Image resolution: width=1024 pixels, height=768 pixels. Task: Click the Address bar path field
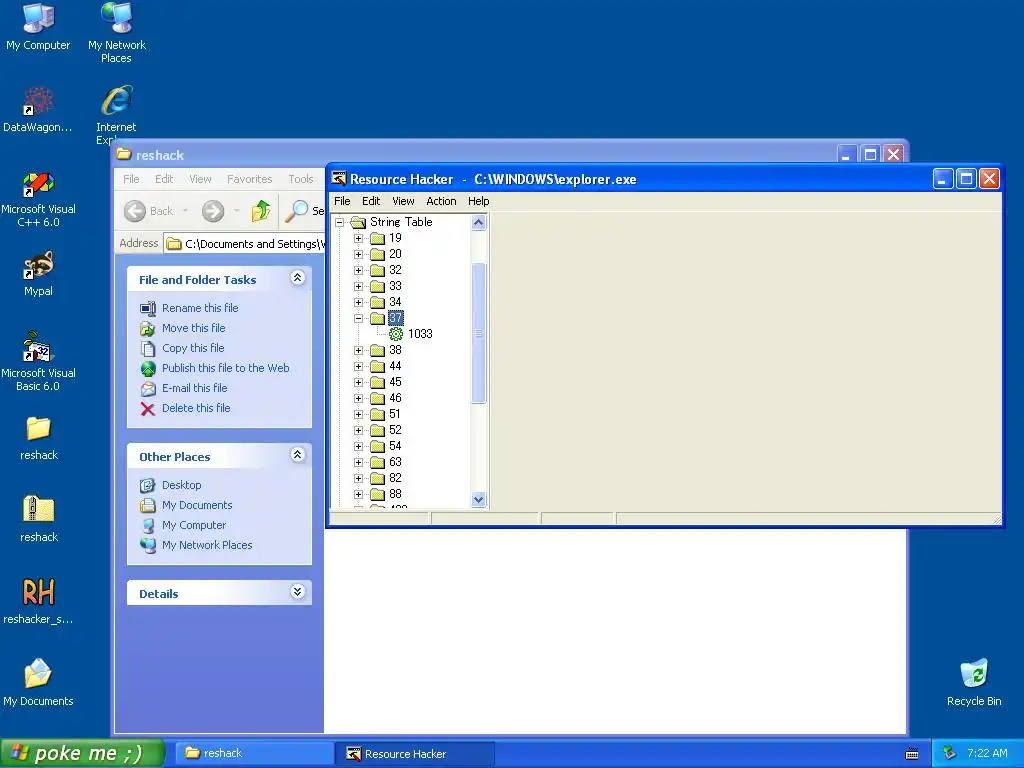[245, 244]
